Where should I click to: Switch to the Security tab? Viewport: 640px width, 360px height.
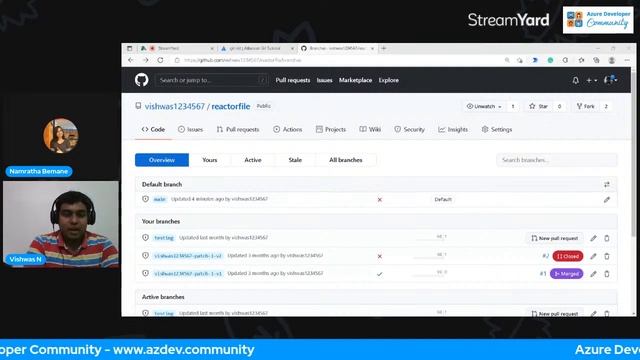[409, 129]
